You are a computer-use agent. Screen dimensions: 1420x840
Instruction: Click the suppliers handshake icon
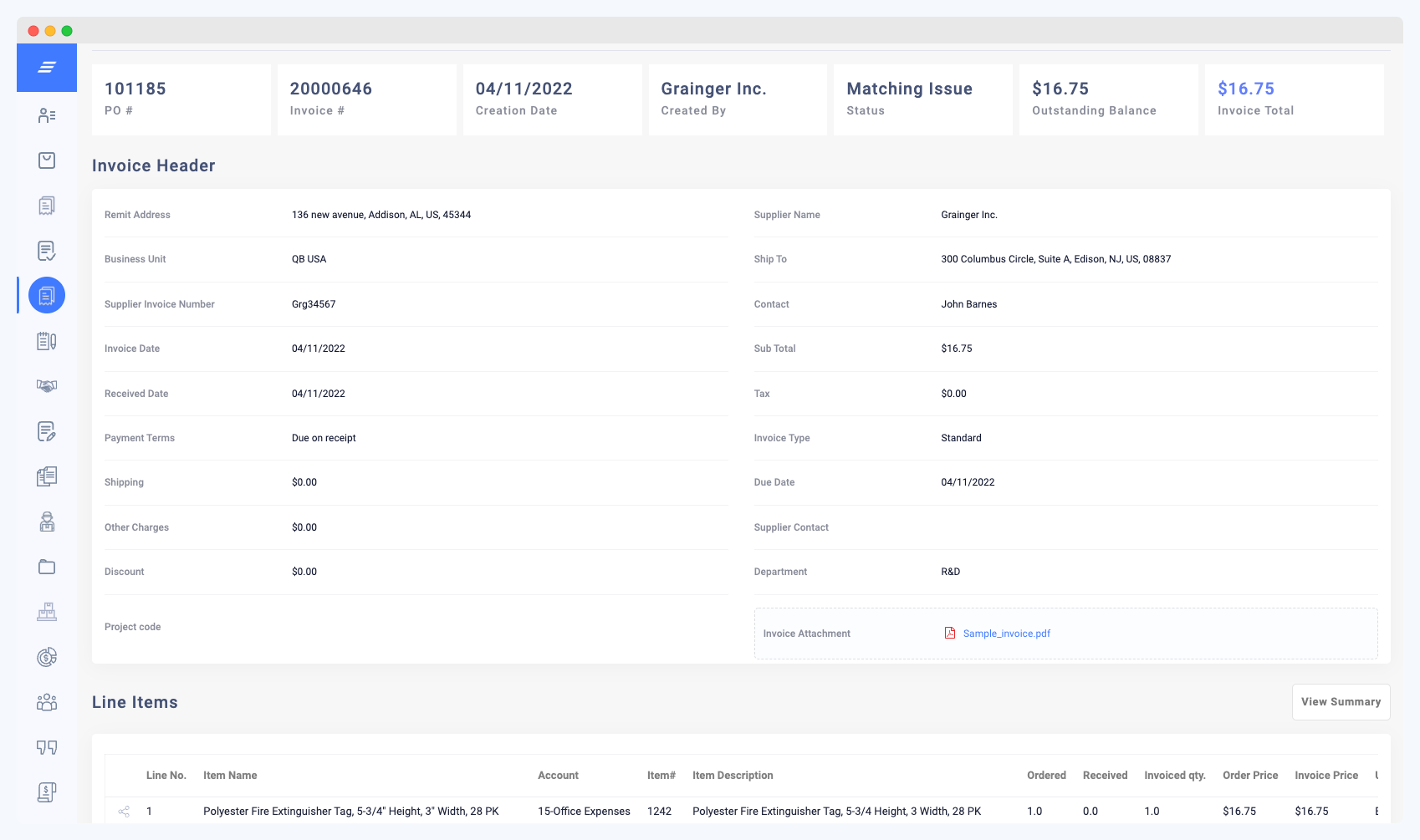point(47,385)
